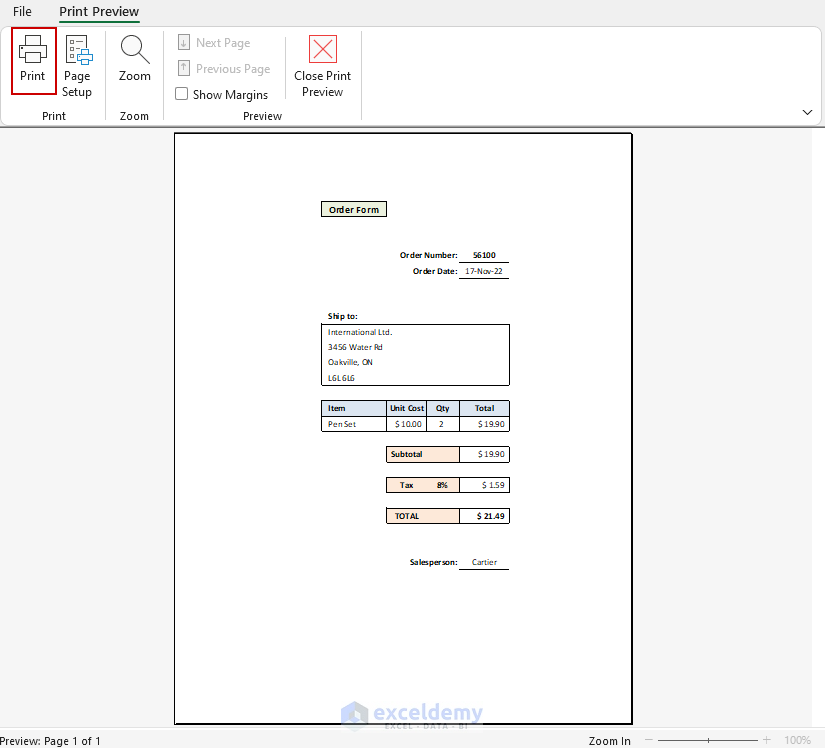This screenshot has height=748, width=825.
Task: Click the Pen Set item cell
Action: pyautogui.click(x=354, y=424)
